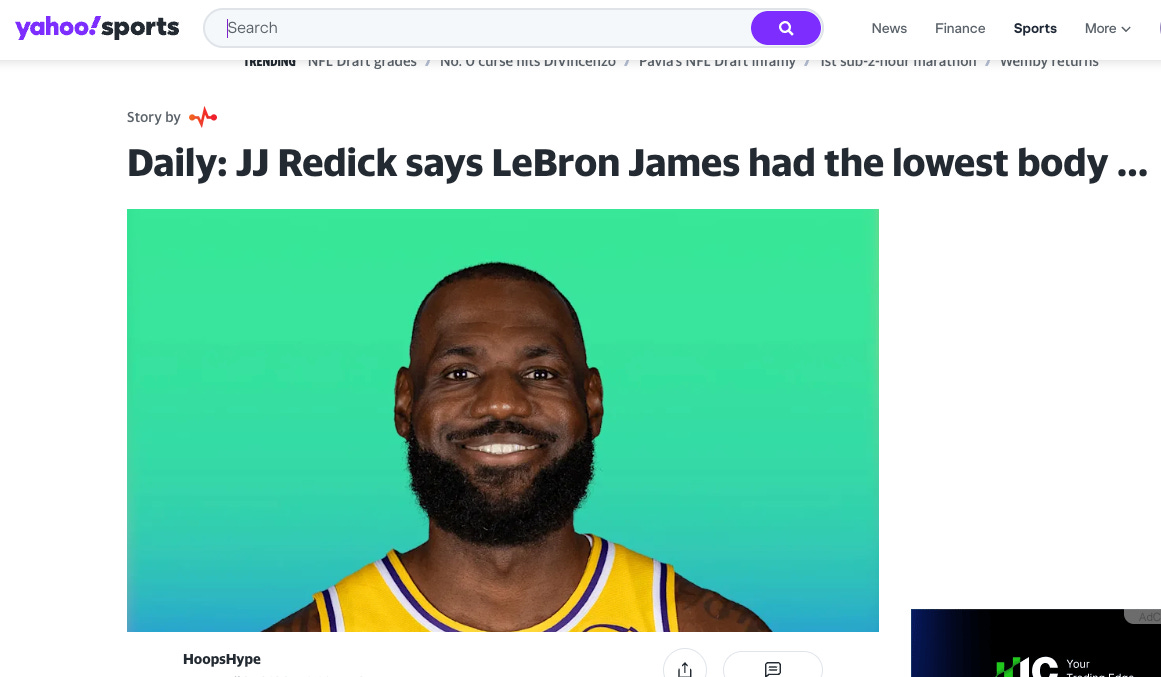1161x677 pixels.
Task: Open the comments speech-bubble icon
Action: 772,669
